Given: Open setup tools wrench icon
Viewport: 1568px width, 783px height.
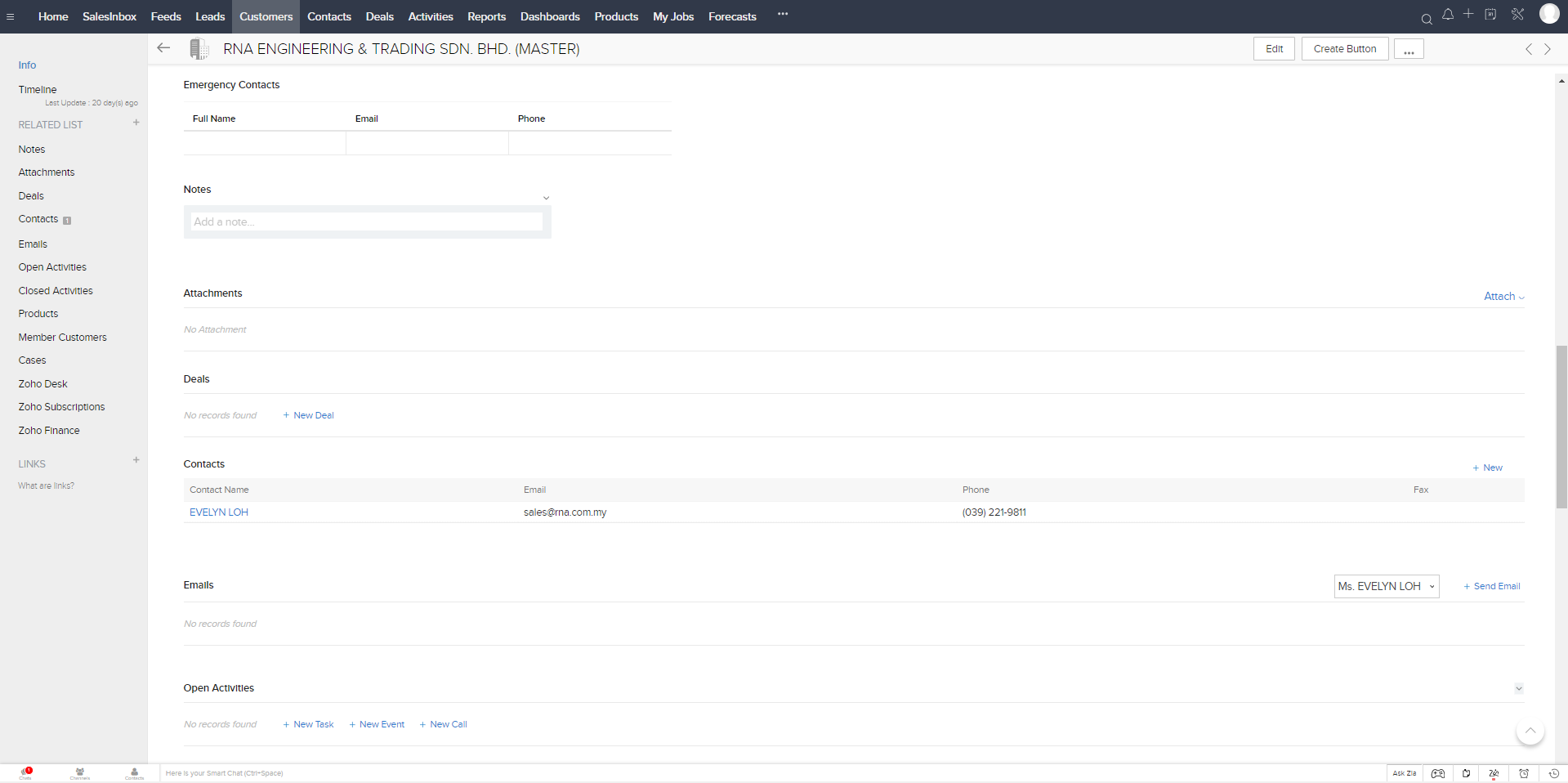Looking at the screenshot, I should (1517, 15).
